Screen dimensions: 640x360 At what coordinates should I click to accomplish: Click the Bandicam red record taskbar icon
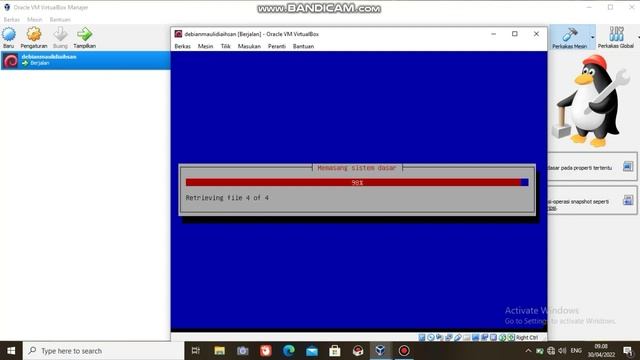404,351
